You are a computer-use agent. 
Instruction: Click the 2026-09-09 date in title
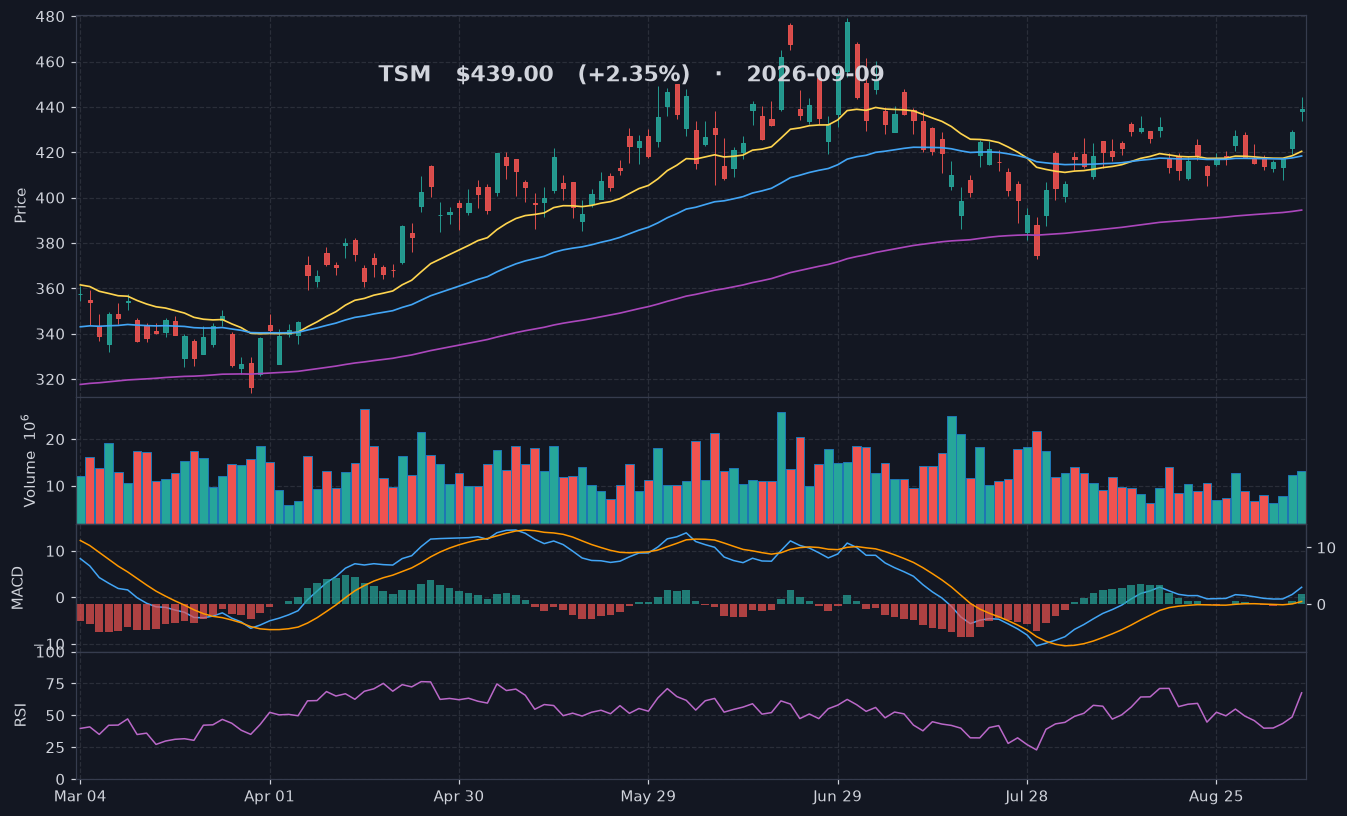815,74
